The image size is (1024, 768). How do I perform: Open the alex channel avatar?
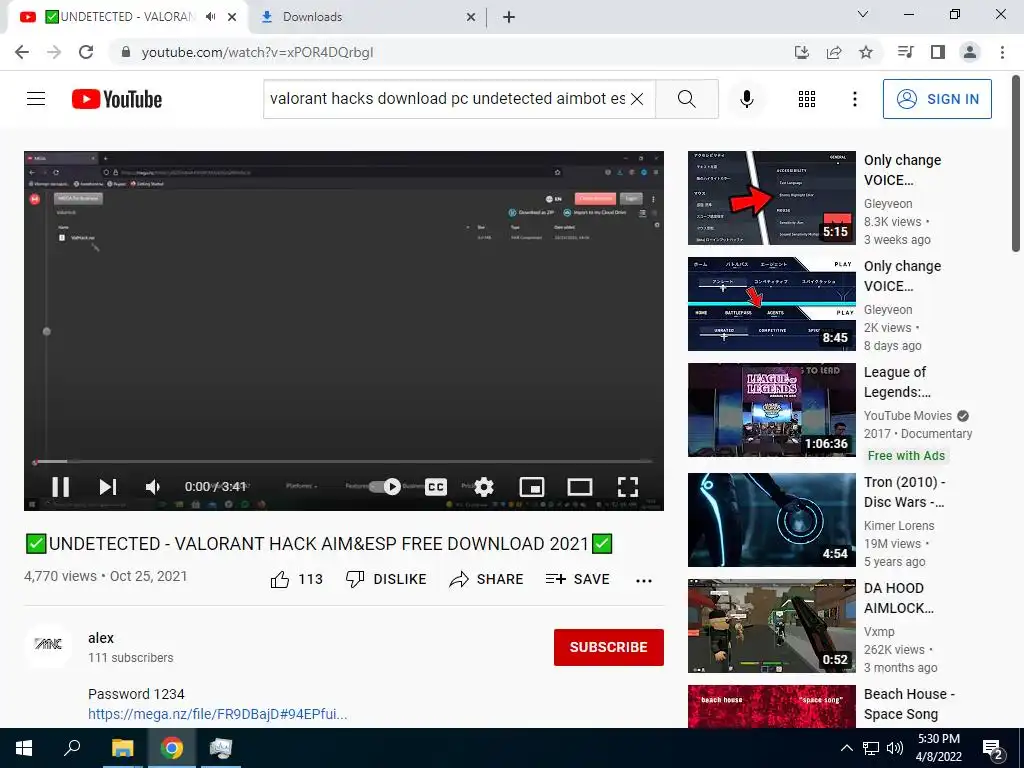(x=48, y=645)
